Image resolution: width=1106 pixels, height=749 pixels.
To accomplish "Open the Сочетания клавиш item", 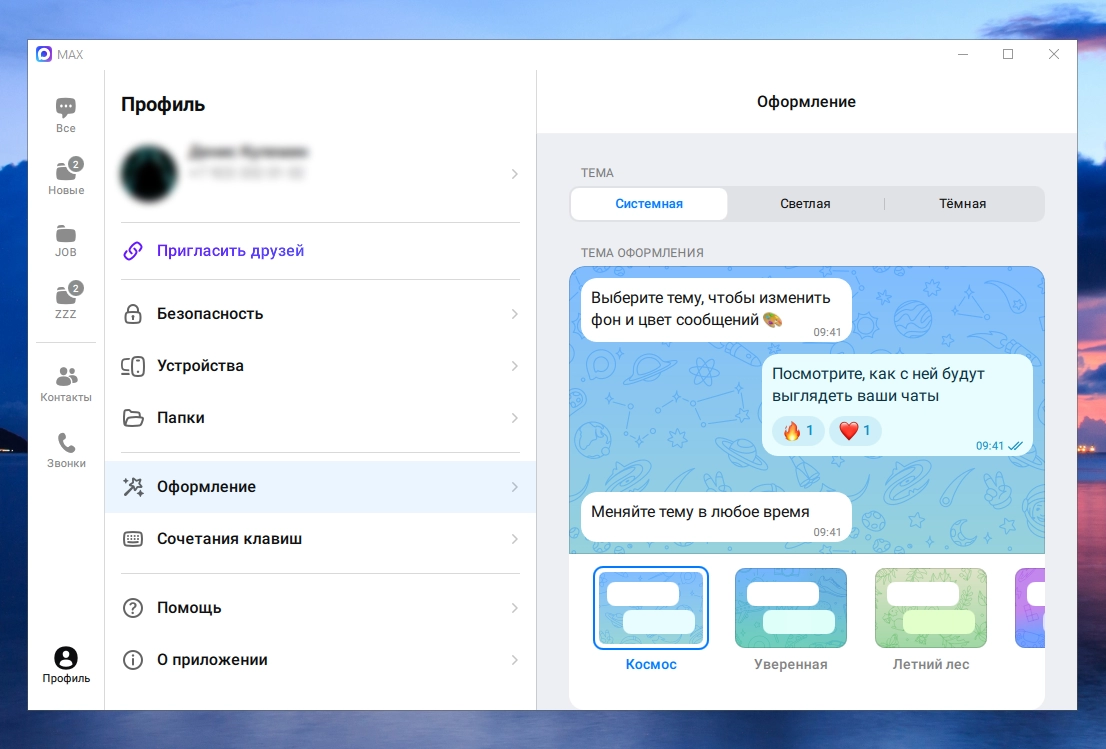I will coord(320,540).
